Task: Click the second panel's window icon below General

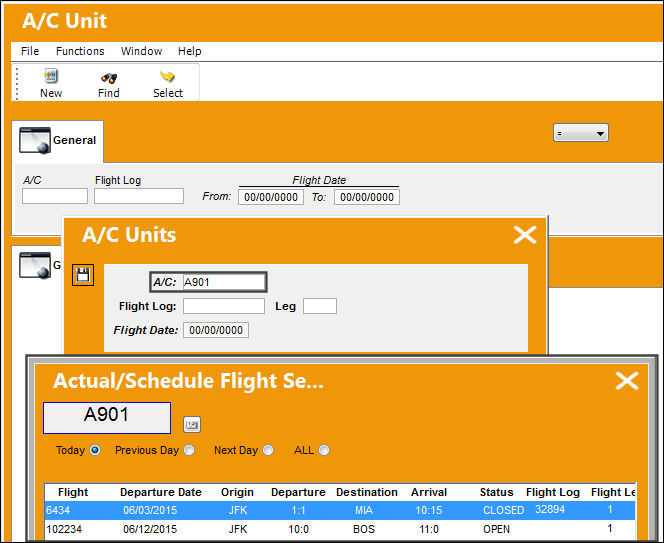Action: (35, 265)
